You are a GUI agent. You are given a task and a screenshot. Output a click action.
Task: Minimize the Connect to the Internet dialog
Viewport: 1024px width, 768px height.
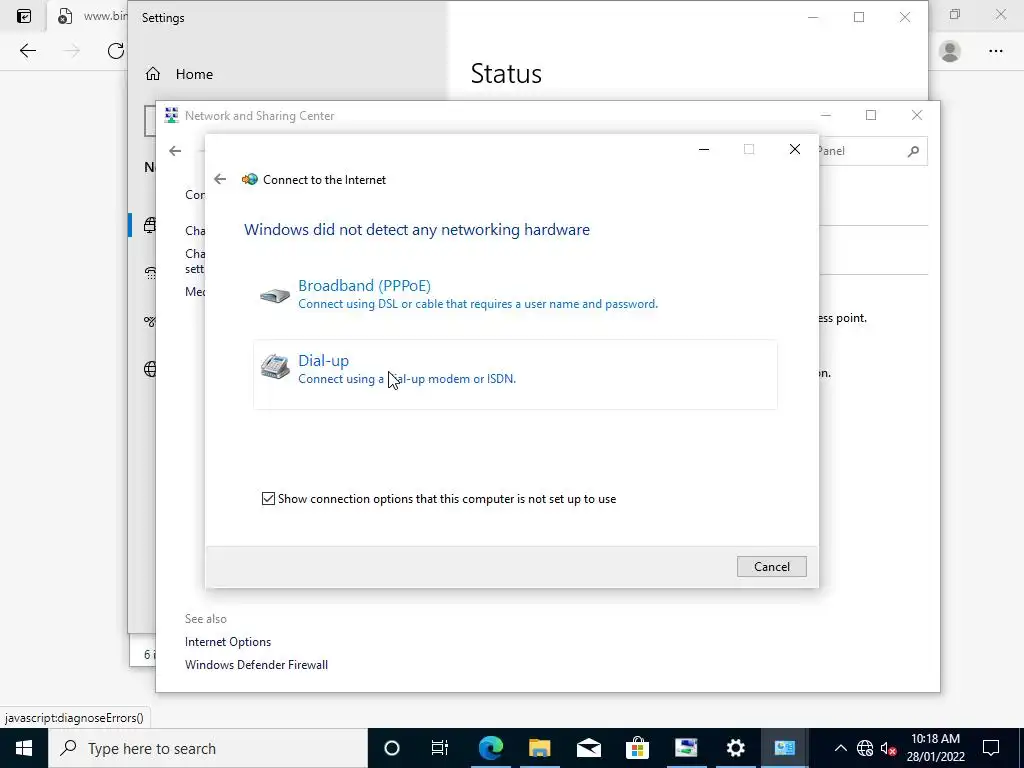point(703,150)
